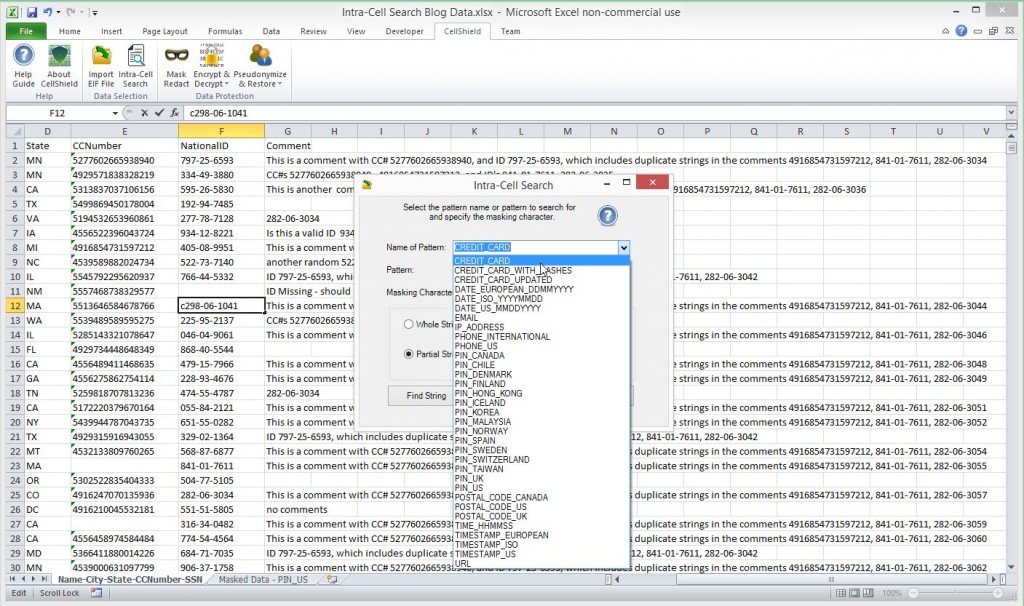The height and width of the screenshot is (606, 1024).
Task: Click the Undo icon in title bar
Action: click(x=47, y=12)
